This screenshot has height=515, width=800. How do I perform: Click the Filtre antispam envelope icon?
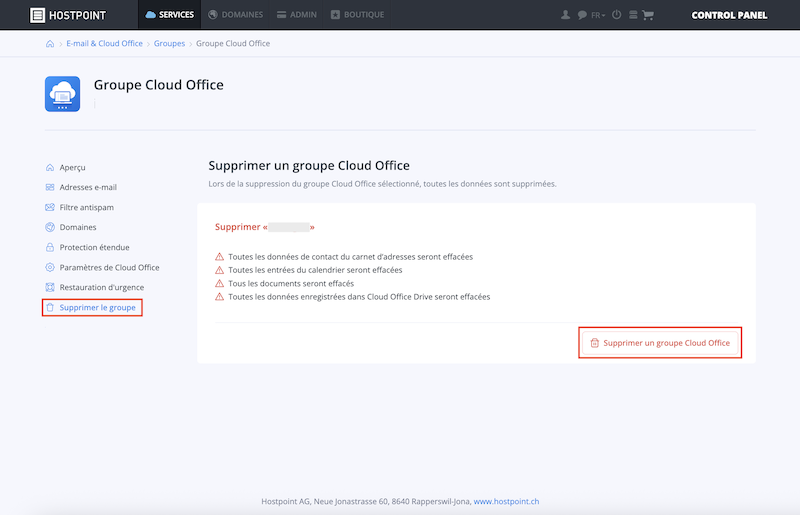click(x=50, y=207)
